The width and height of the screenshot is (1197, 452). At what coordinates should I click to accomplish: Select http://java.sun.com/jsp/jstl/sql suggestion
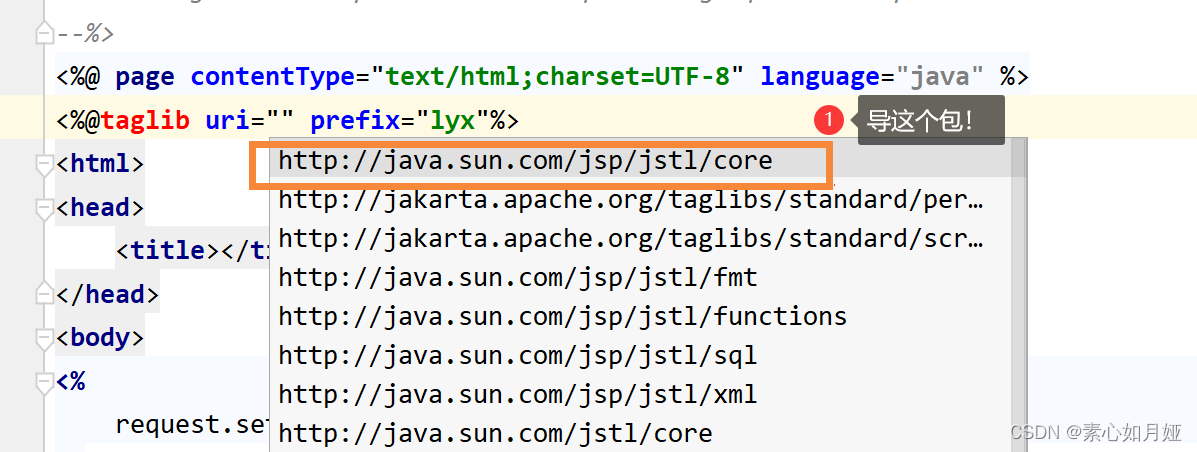[640, 356]
